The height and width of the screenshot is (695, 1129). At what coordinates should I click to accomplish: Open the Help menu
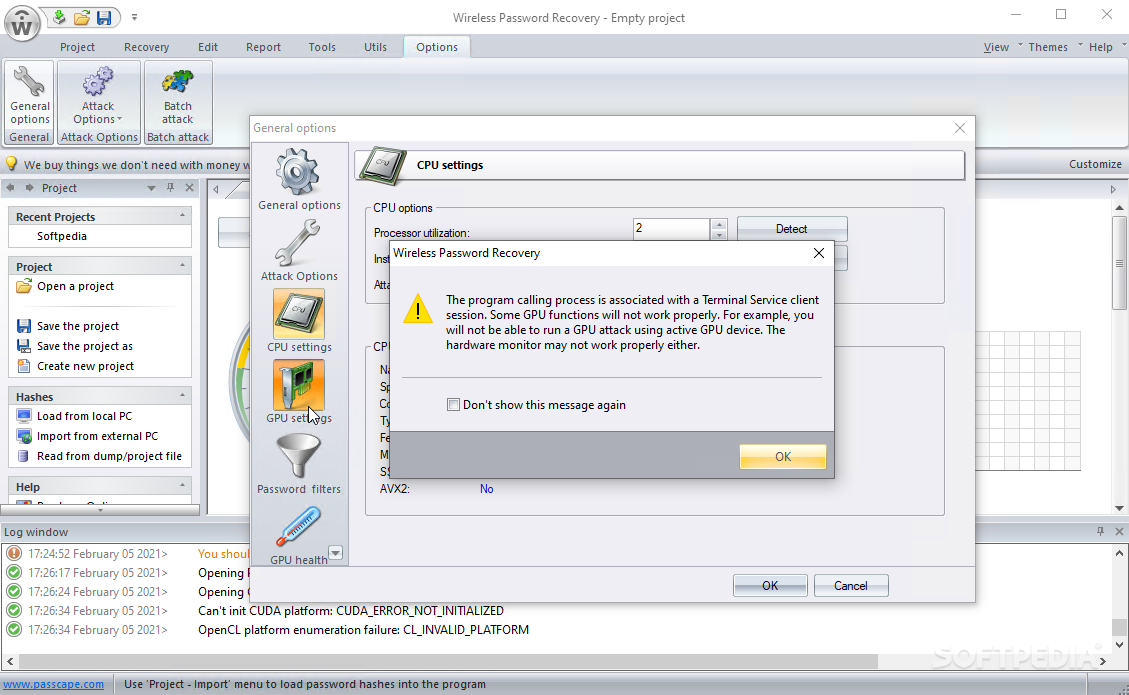click(1100, 47)
